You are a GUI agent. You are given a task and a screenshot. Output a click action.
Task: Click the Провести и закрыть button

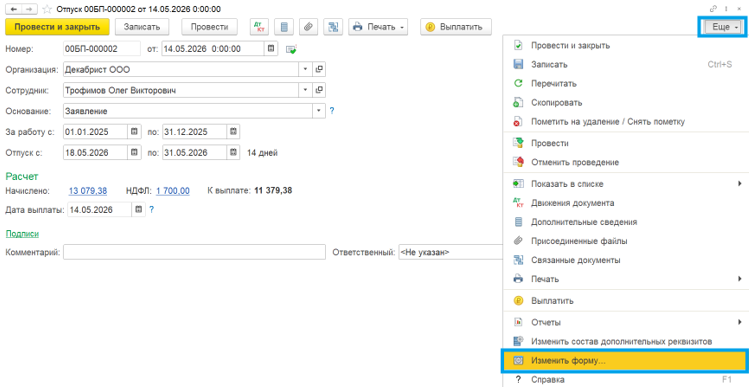[x=57, y=27]
